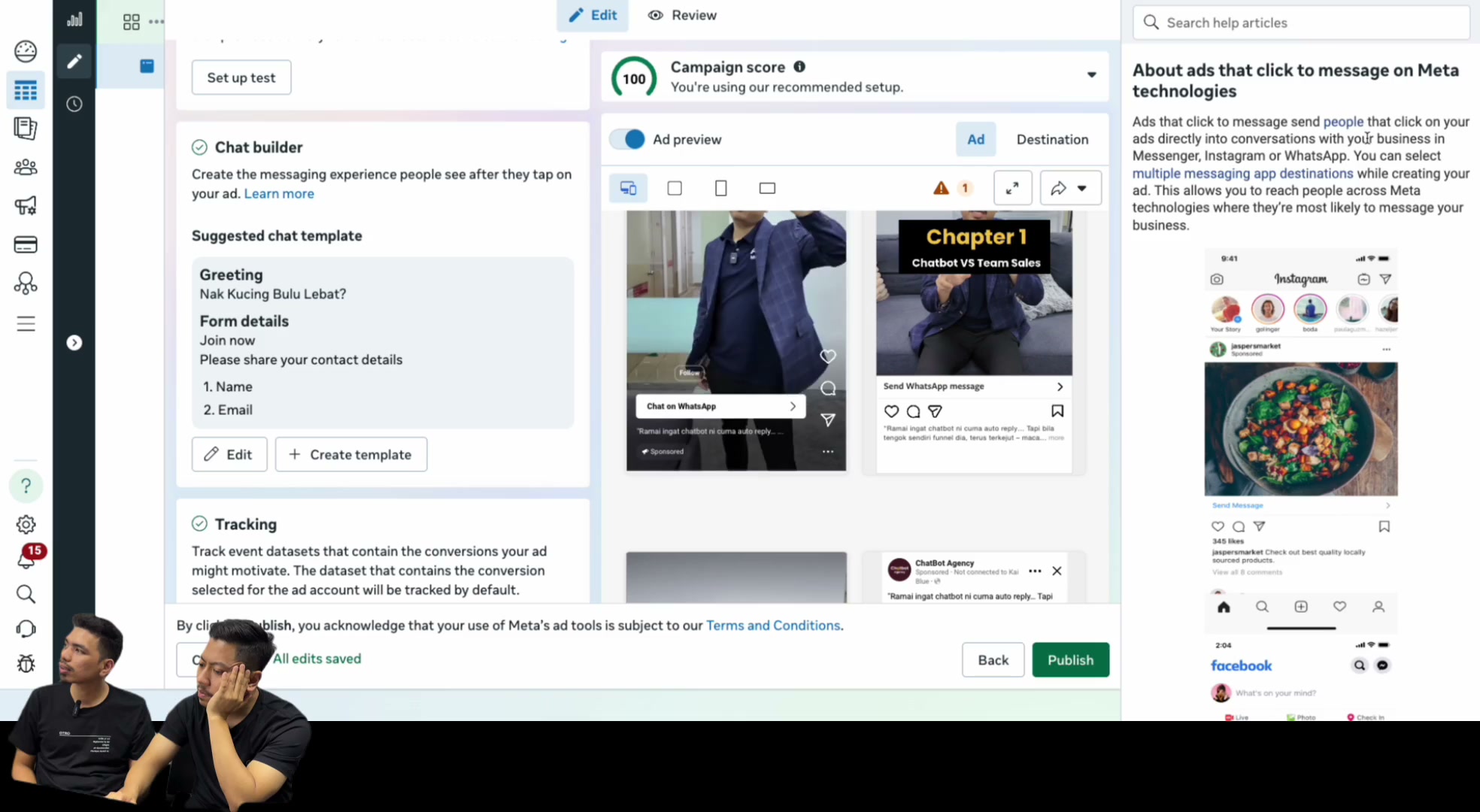Screen dimensions: 1480x812
Task: Open the clock history icon
Action: tap(74, 104)
